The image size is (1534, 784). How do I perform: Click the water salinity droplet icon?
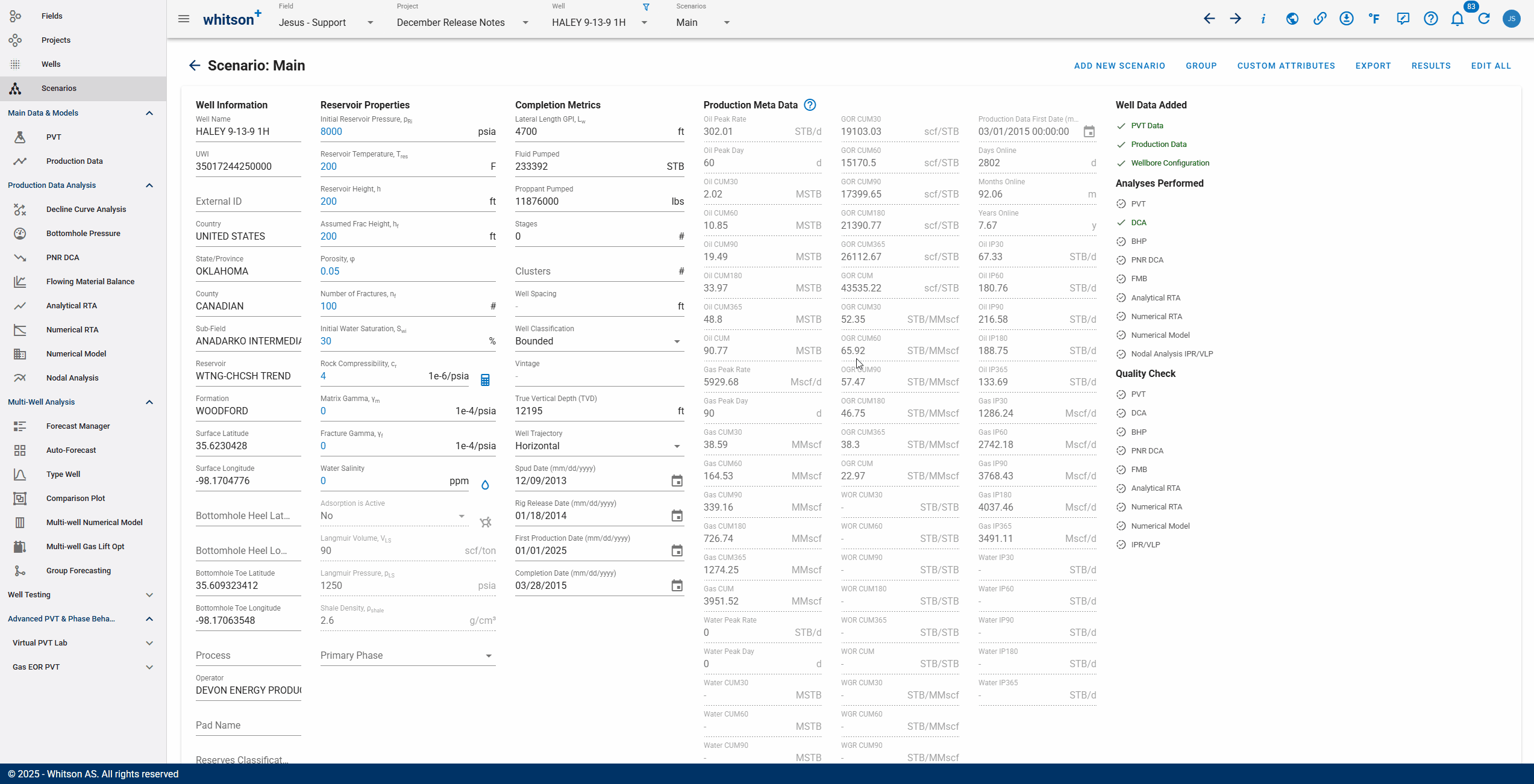coord(485,485)
